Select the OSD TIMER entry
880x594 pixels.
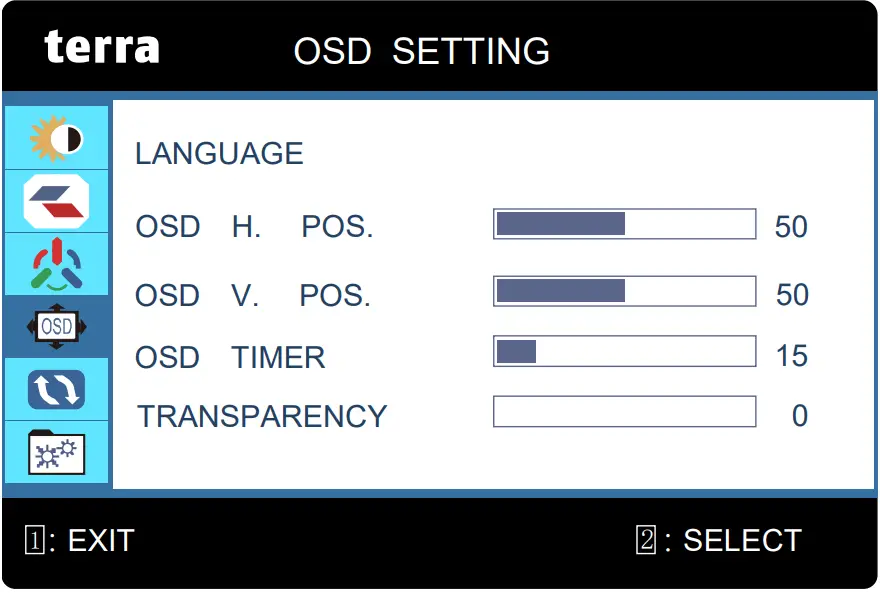pyautogui.click(x=230, y=357)
